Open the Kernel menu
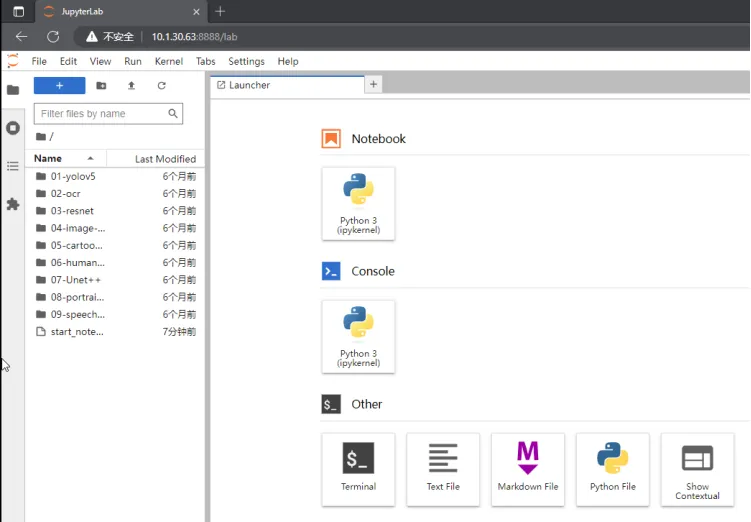The width and height of the screenshot is (751, 522). tap(169, 61)
